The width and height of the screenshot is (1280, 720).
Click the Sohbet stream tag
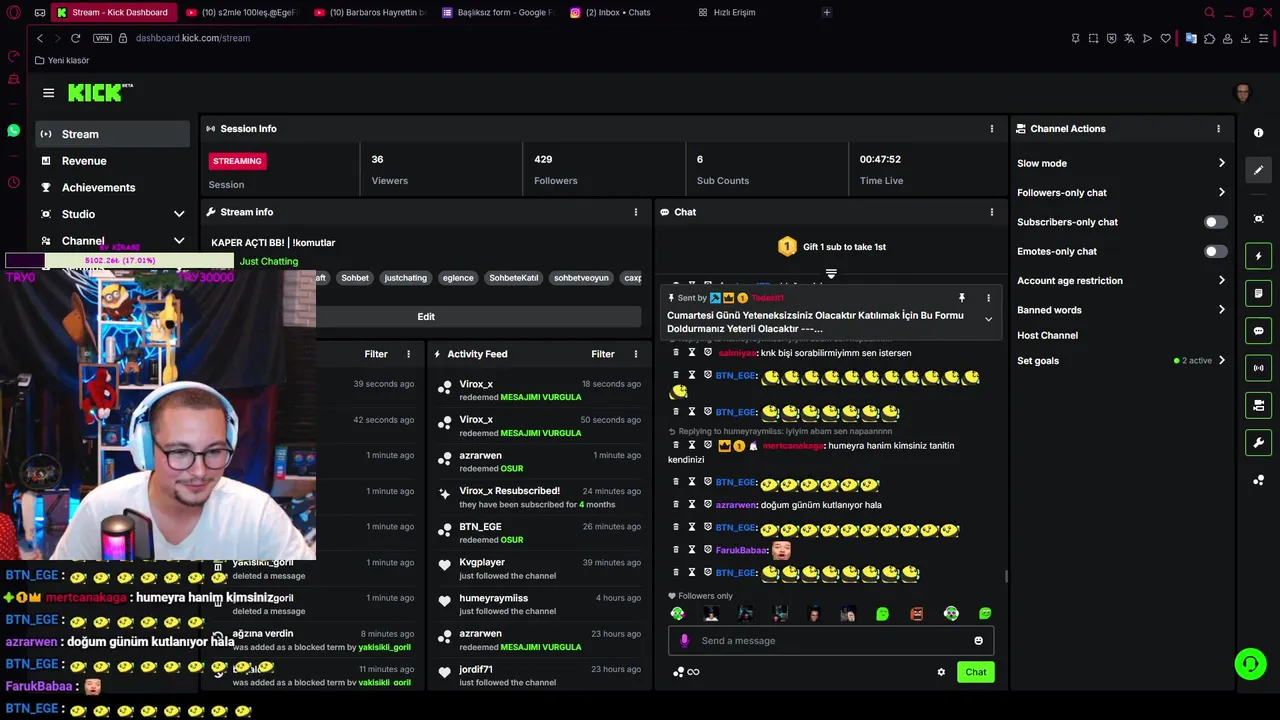point(355,278)
